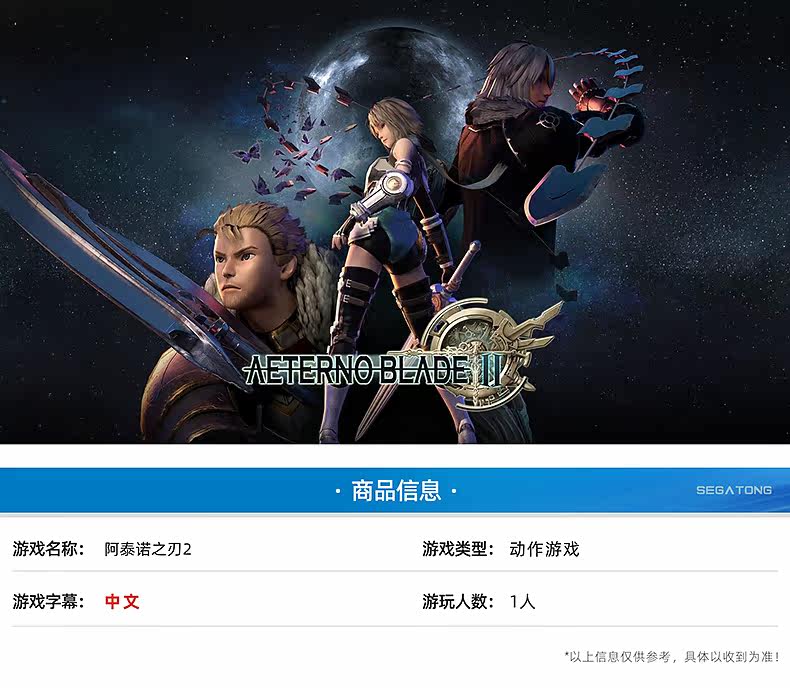Select the game name 阿泰诺之刃2

click(148, 549)
